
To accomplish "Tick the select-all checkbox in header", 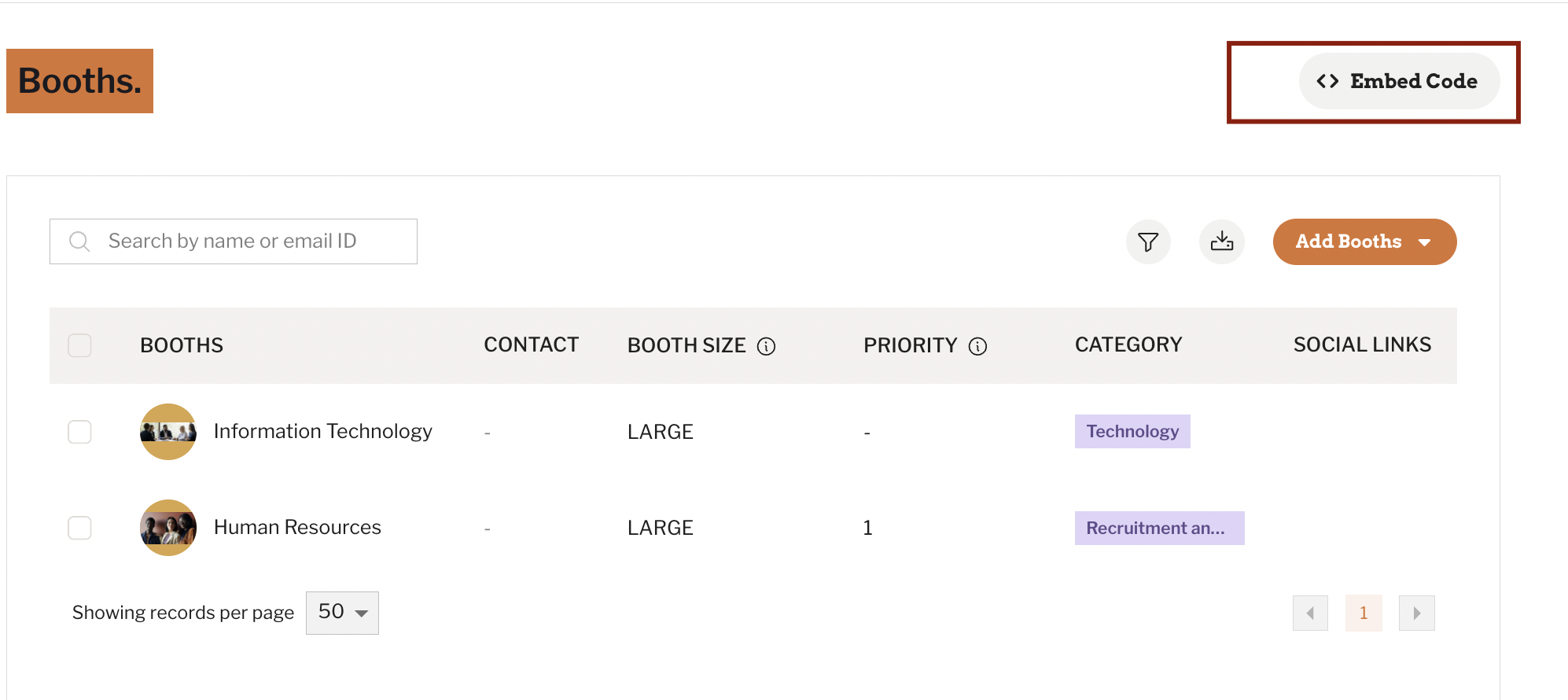I will (79, 345).
